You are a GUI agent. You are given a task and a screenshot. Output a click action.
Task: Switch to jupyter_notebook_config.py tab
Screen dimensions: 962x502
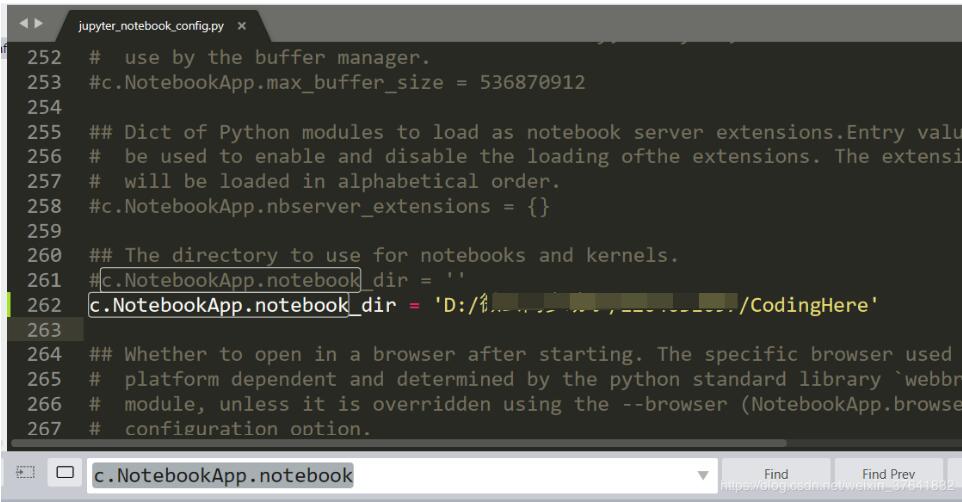coord(150,26)
